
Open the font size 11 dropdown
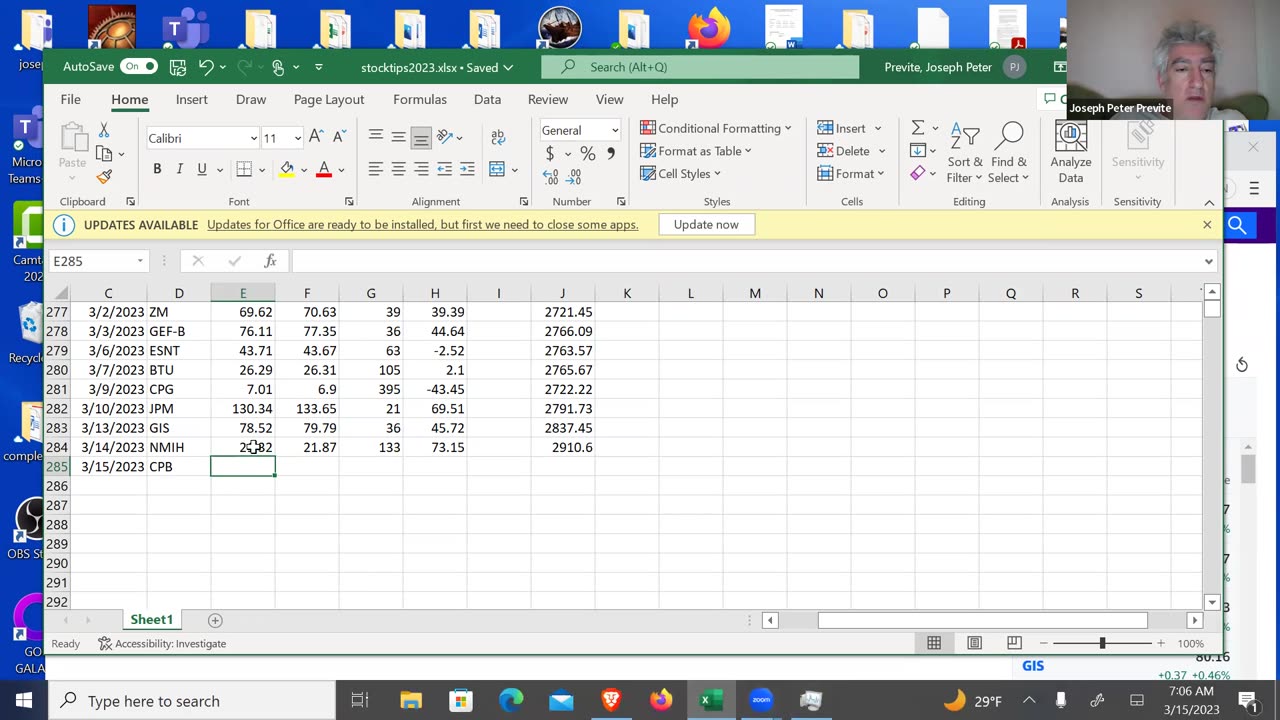point(297,138)
